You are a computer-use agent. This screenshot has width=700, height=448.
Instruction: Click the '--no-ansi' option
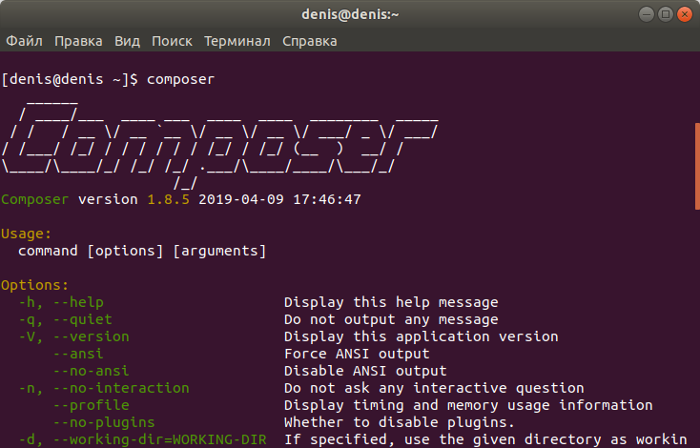pyautogui.click(x=91, y=371)
